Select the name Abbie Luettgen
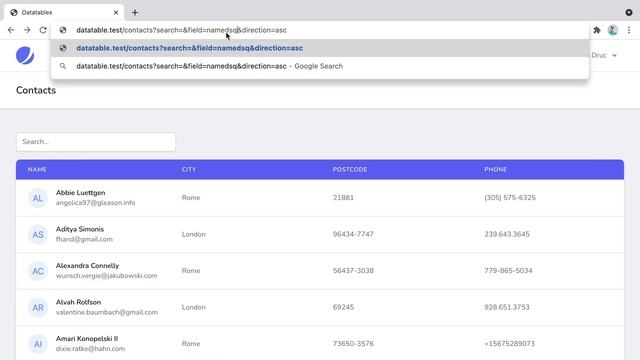This screenshot has height=360, width=640. pyautogui.click(x=80, y=193)
